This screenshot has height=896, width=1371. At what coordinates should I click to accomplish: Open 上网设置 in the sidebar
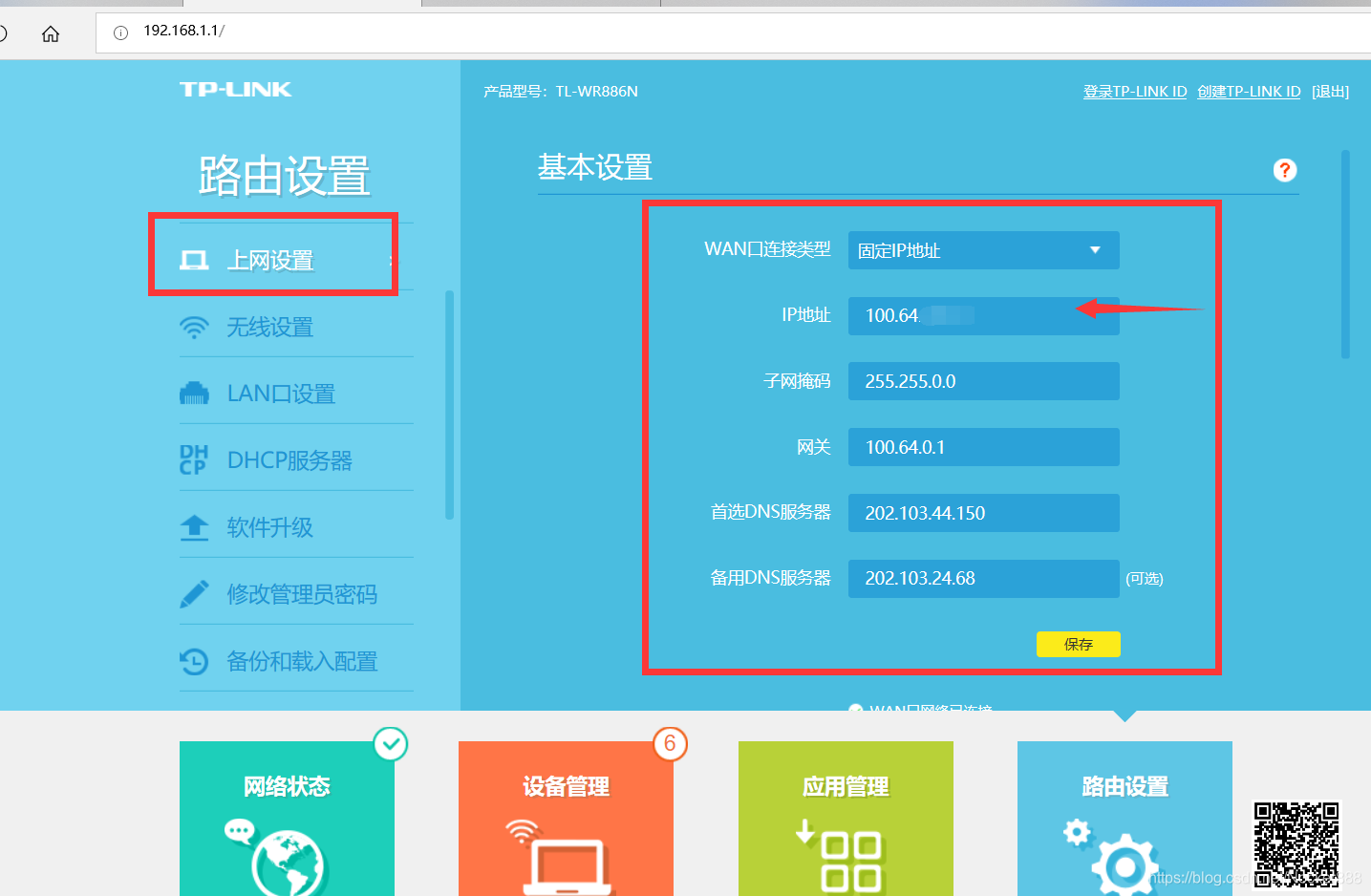(296, 260)
